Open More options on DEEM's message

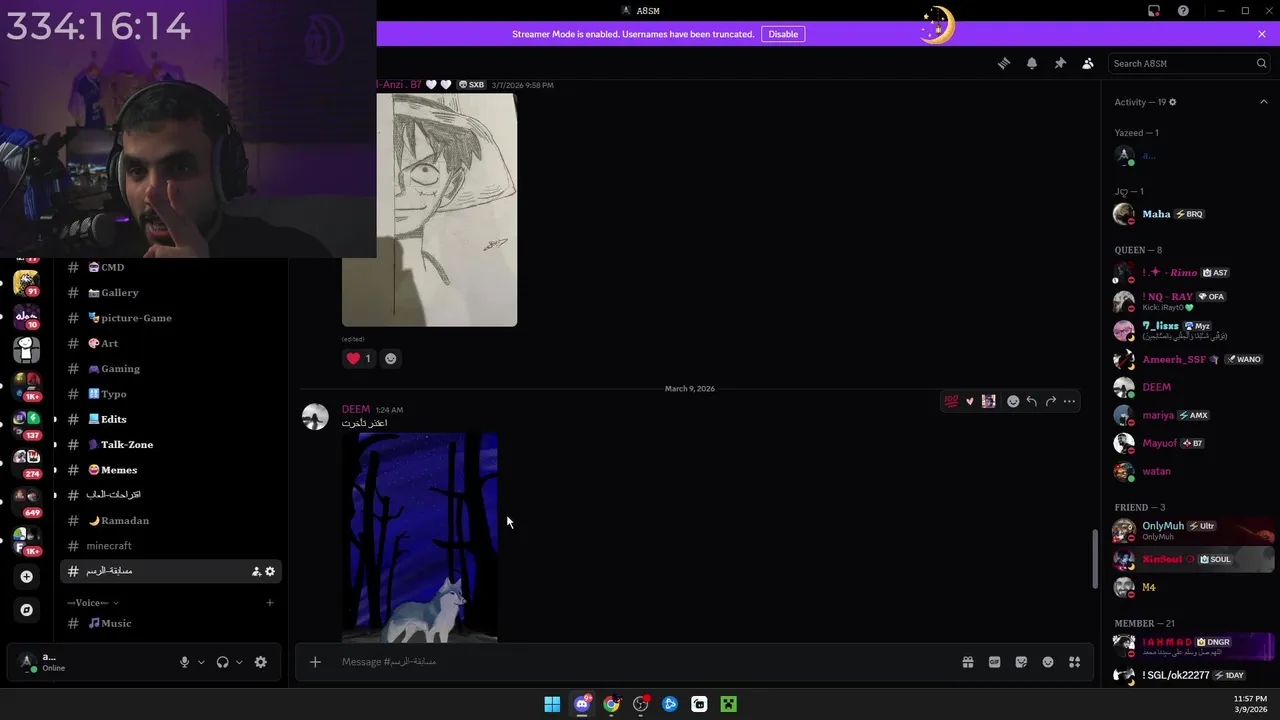1069,401
